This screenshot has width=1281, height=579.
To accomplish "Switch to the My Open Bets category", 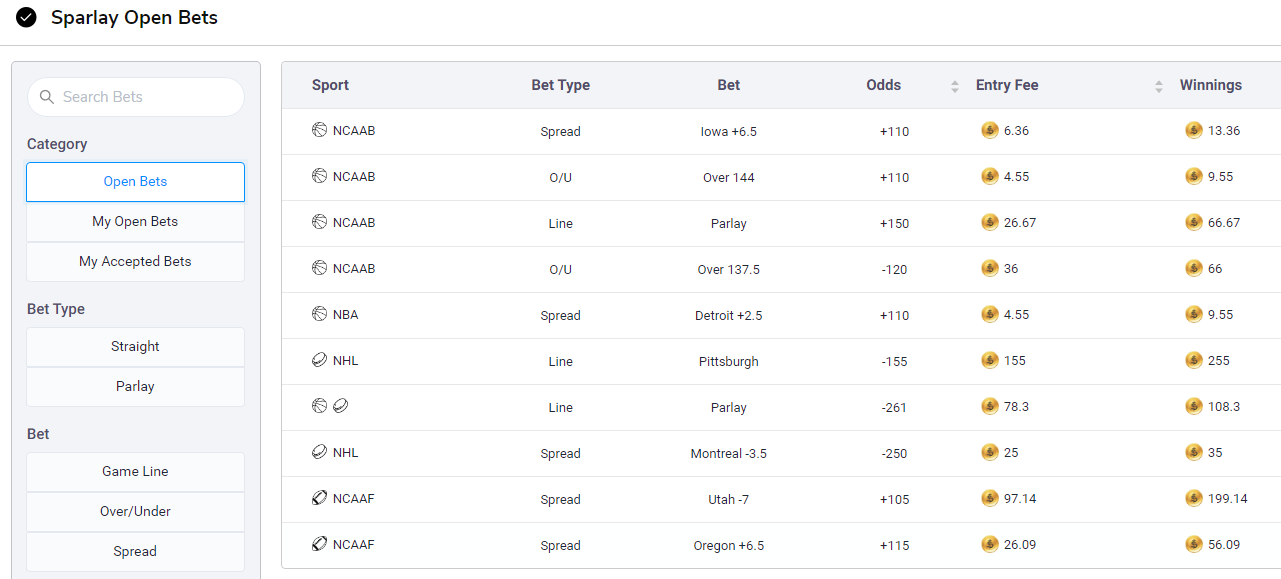I will [x=135, y=222].
